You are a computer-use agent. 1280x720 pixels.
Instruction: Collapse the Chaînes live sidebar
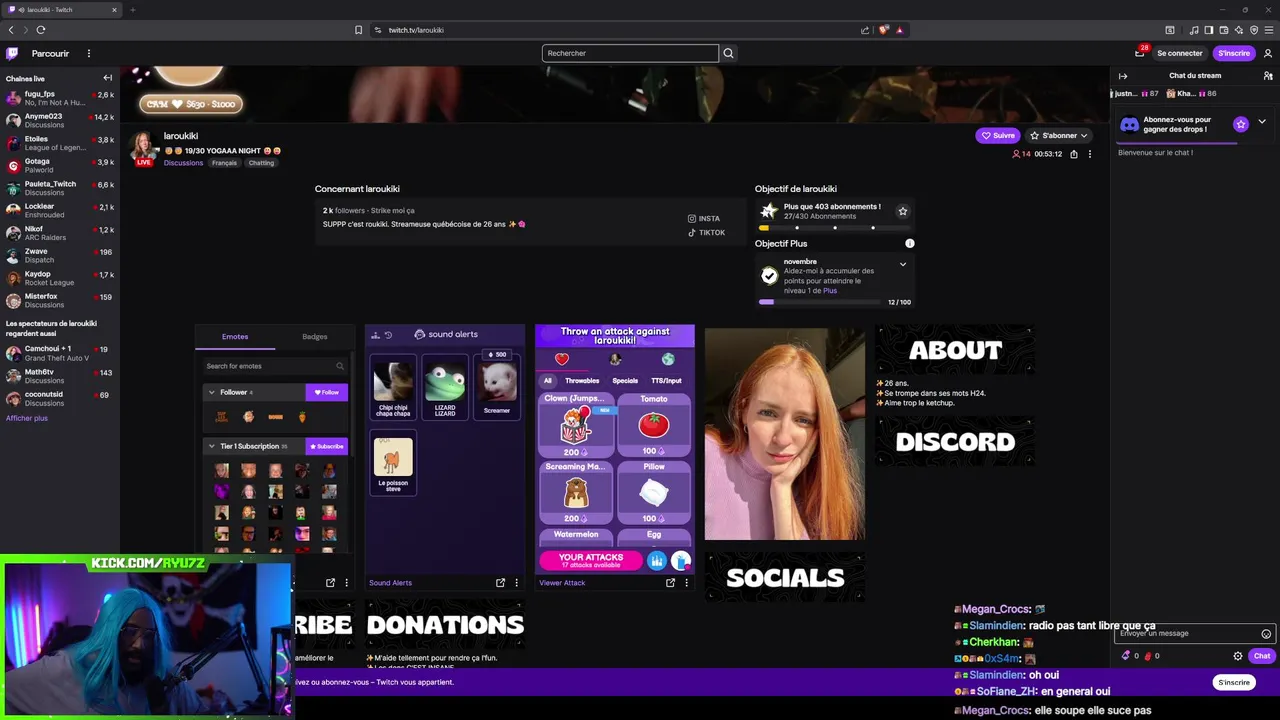108,78
